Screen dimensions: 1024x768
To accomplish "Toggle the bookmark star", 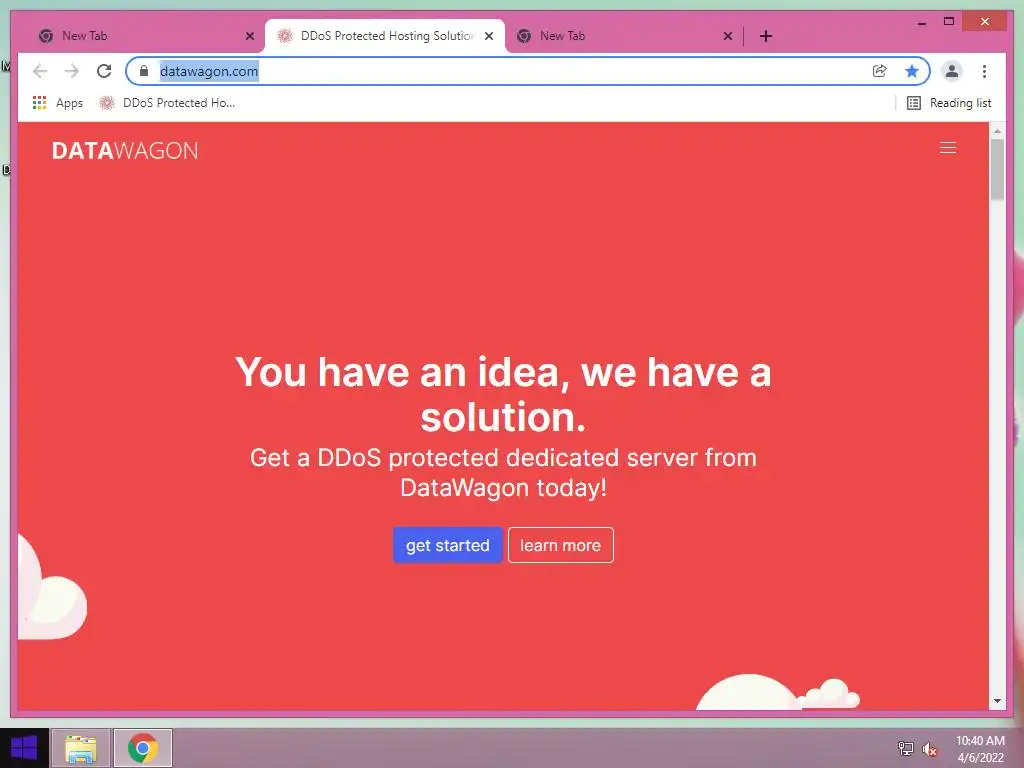I will pyautogui.click(x=912, y=71).
